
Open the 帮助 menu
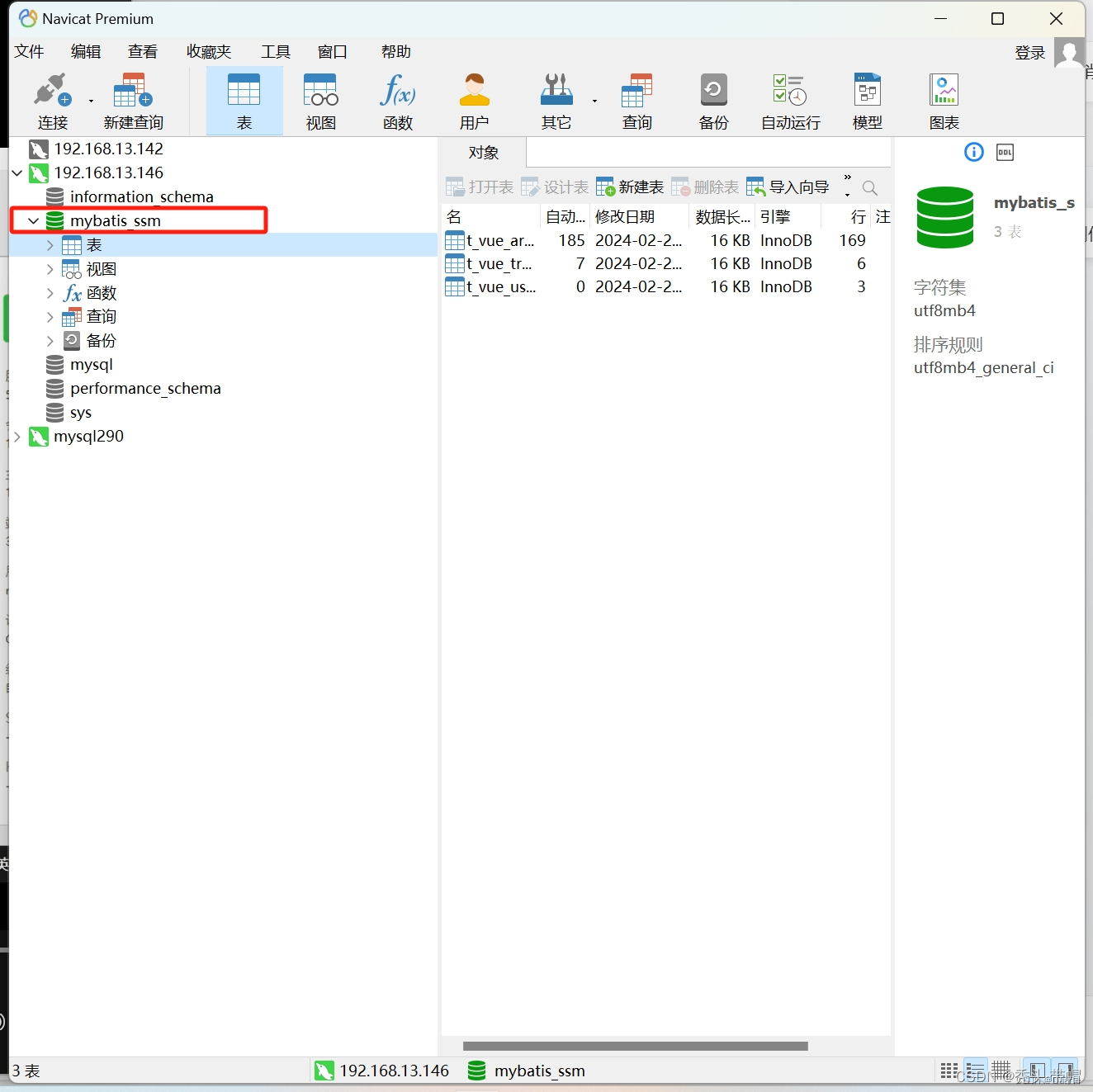pos(396,52)
